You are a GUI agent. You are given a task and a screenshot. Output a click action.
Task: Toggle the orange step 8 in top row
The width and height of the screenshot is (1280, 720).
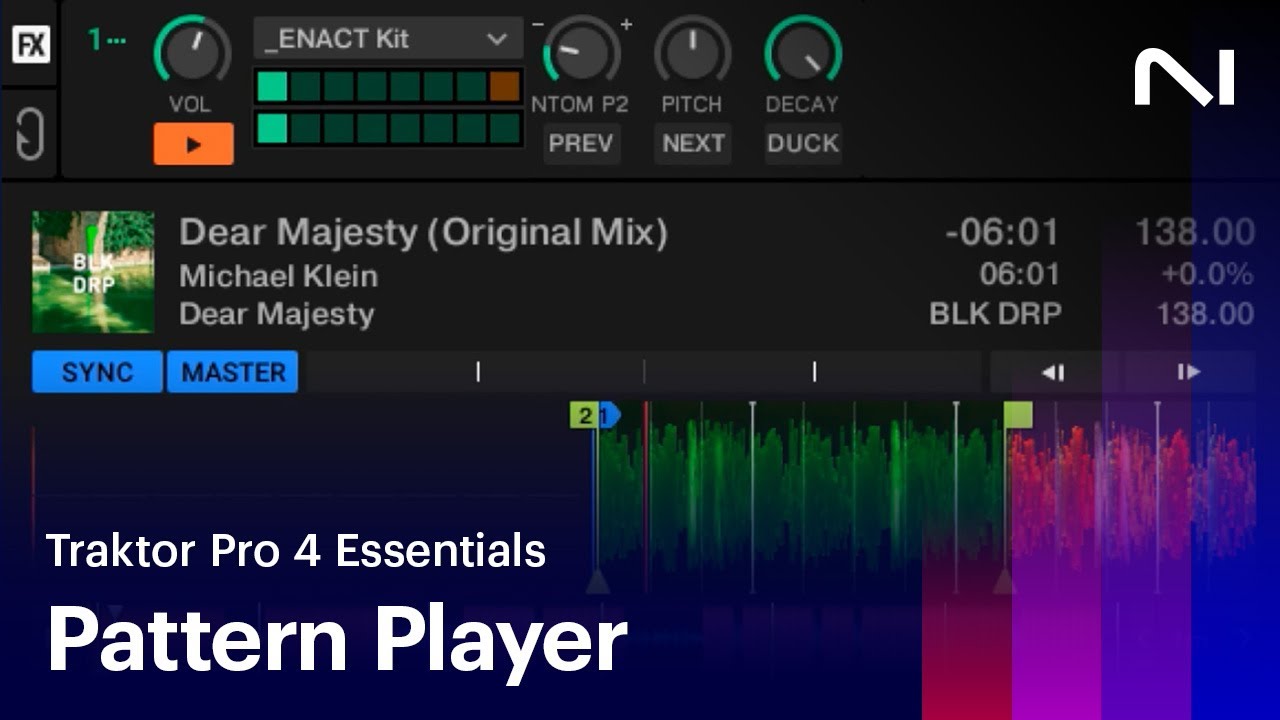505,87
